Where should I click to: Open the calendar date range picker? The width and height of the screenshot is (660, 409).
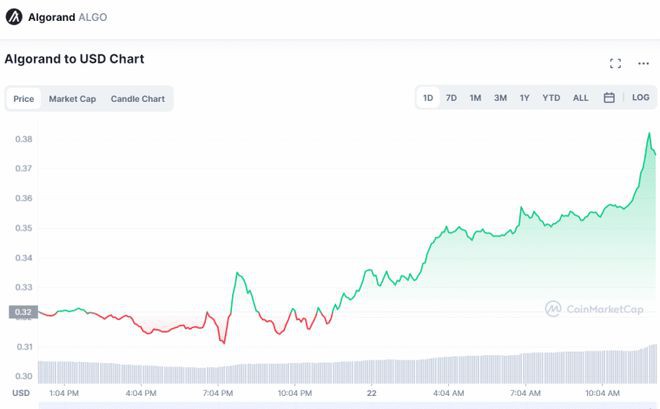click(609, 98)
